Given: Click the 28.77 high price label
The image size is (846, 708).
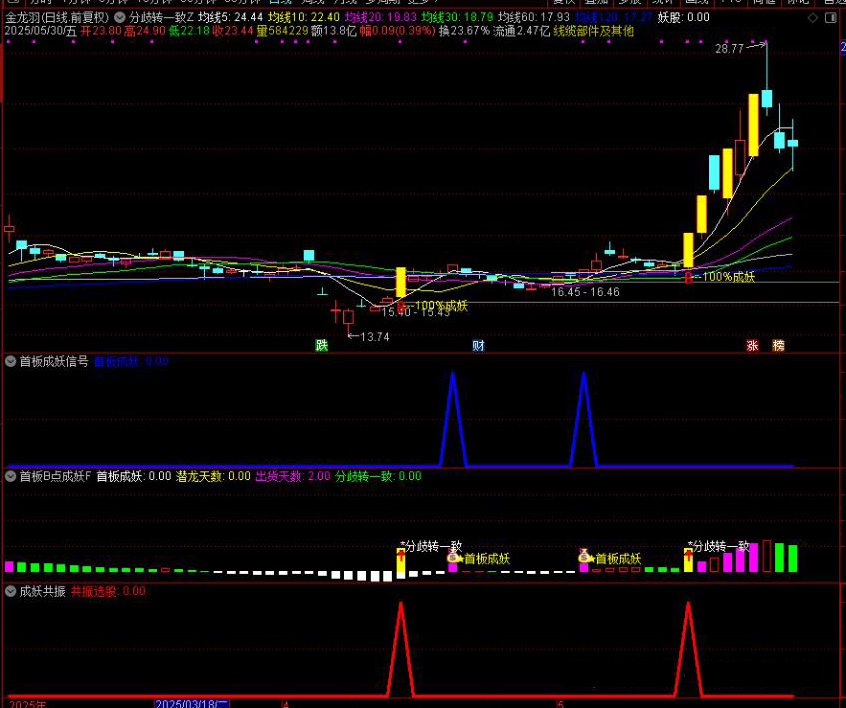Looking at the screenshot, I should pyautogui.click(x=729, y=48).
